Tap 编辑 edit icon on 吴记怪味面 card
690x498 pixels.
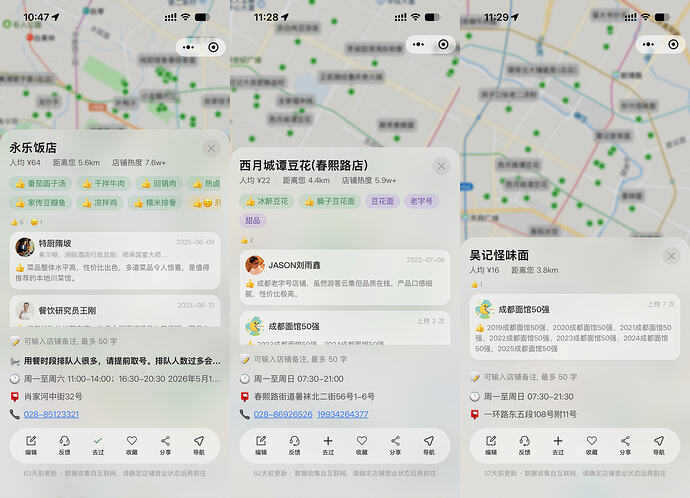click(x=491, y=445)
